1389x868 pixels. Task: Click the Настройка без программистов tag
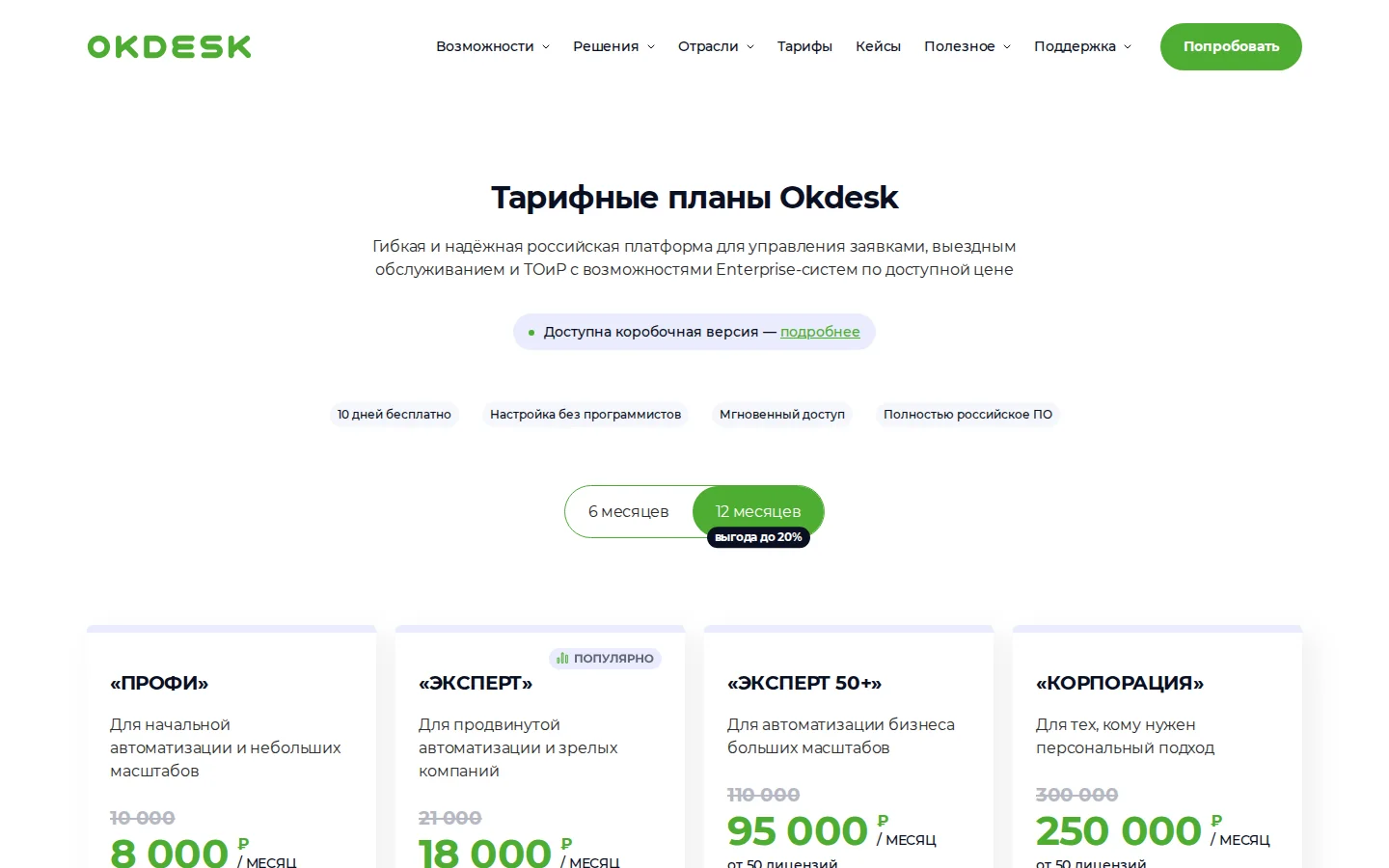(x=586, y=415)
